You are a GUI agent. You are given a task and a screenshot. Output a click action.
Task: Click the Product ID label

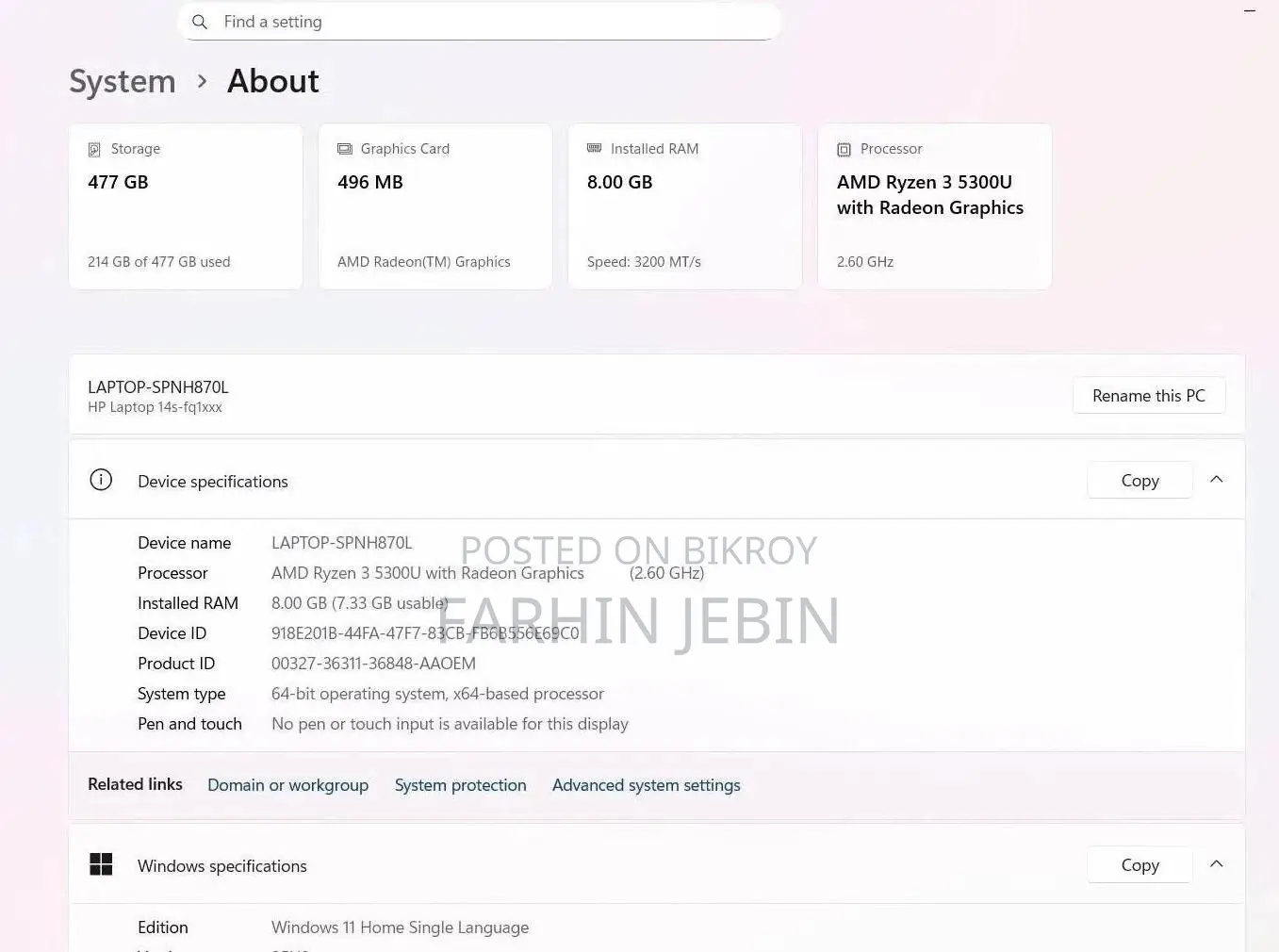pyautogui.click(x=176, y=664)
